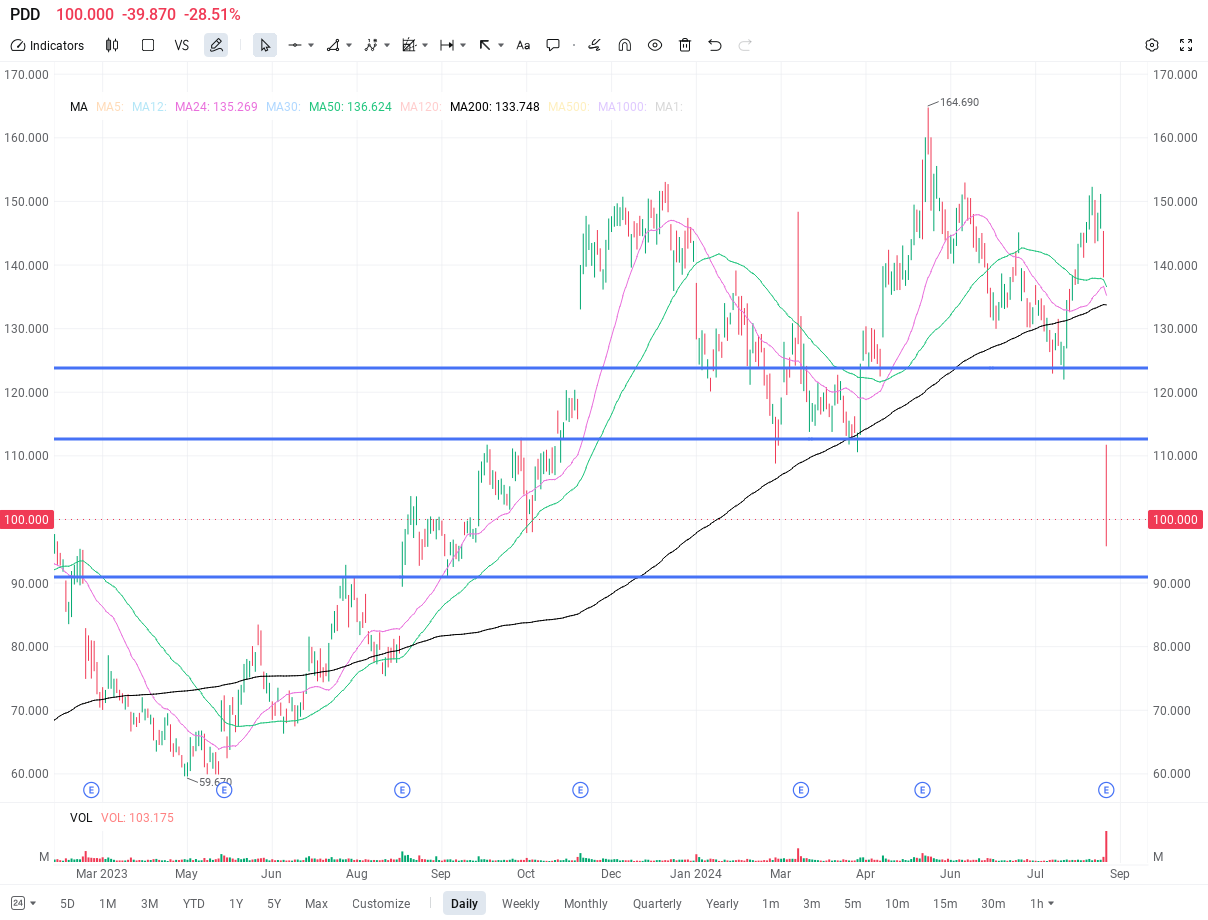Image resolution: width=1208 pixels, height=920 pixels.
Task: Click the earnings marker near Sep
Action: pyautogui.click(x=1106, y=790)
